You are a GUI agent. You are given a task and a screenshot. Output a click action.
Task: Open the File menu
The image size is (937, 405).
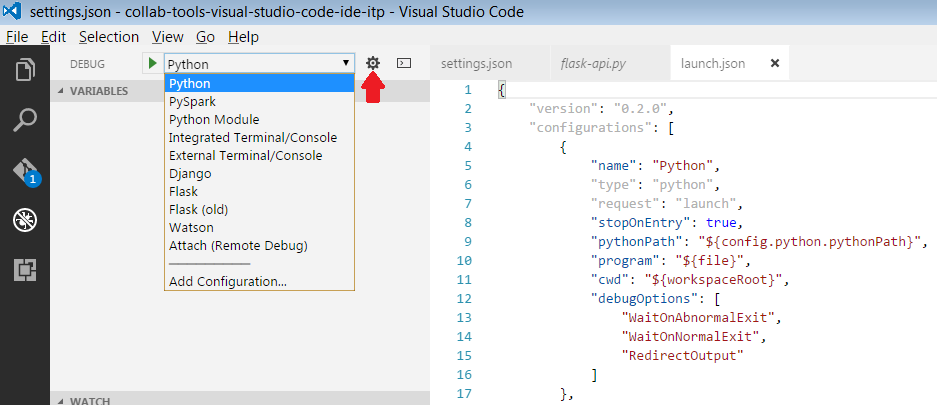tap(17, 37)
